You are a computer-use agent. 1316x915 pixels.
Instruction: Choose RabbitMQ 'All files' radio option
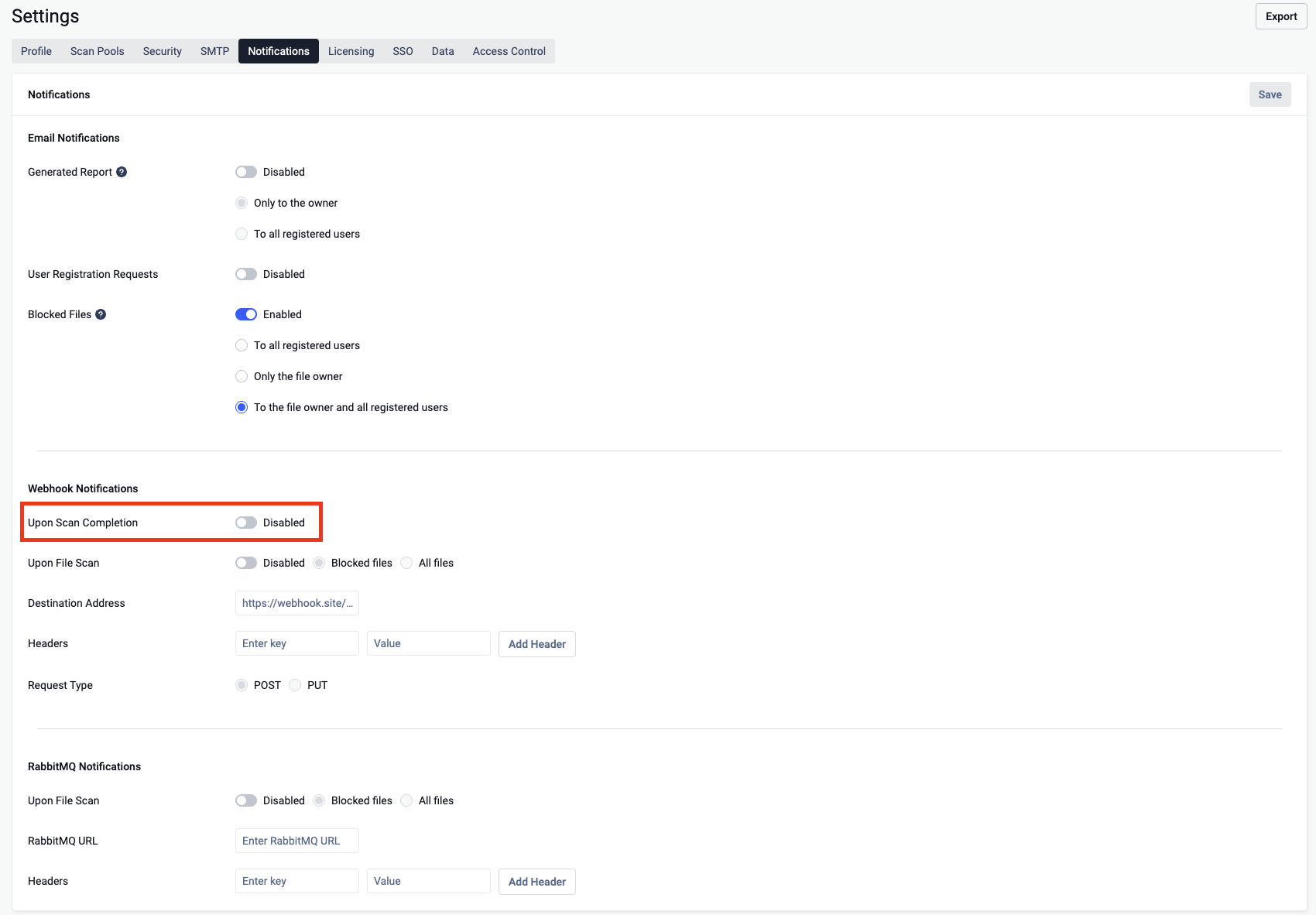point(406,800)
